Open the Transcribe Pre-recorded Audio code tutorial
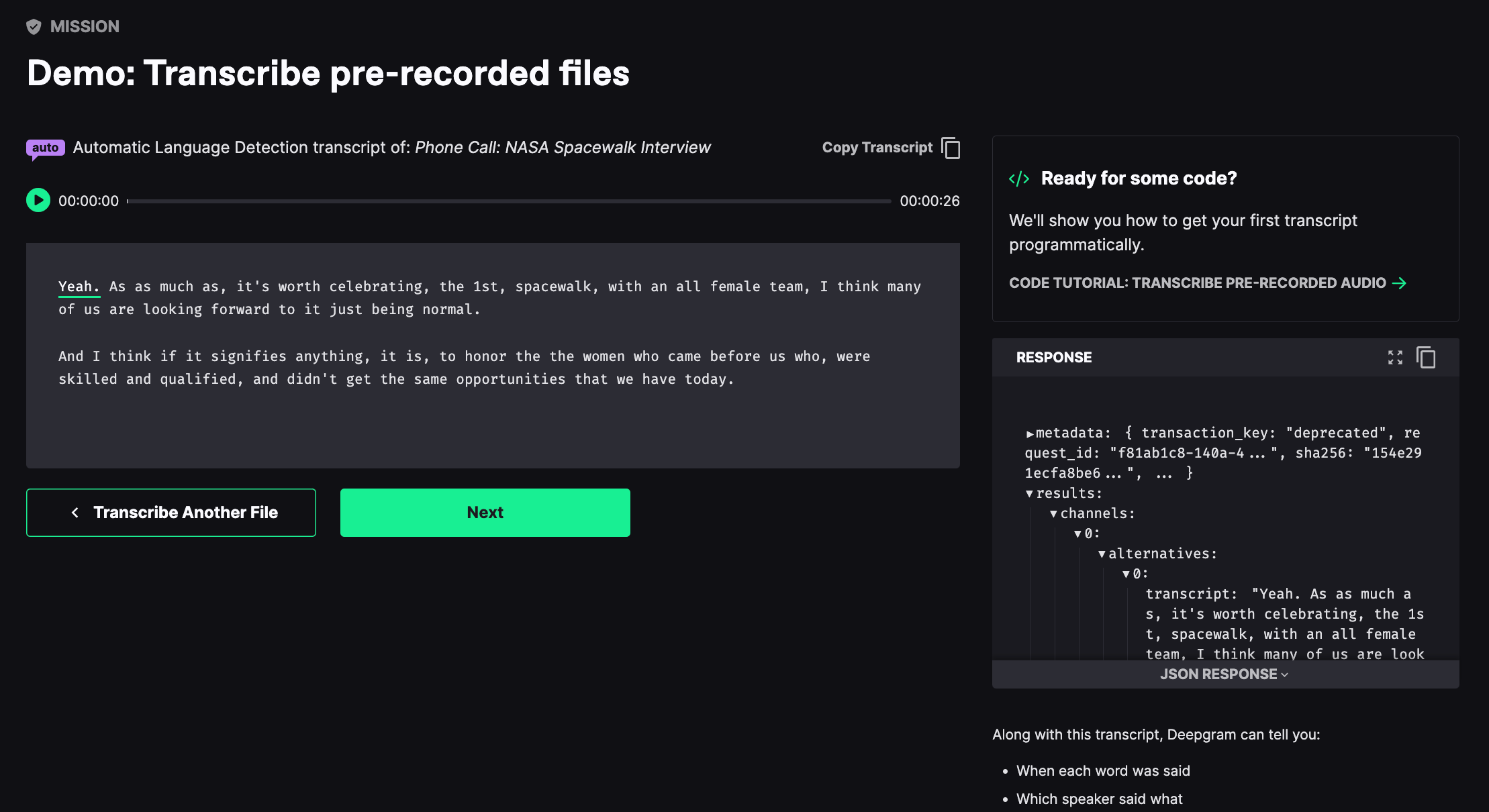 (1197, 283)
